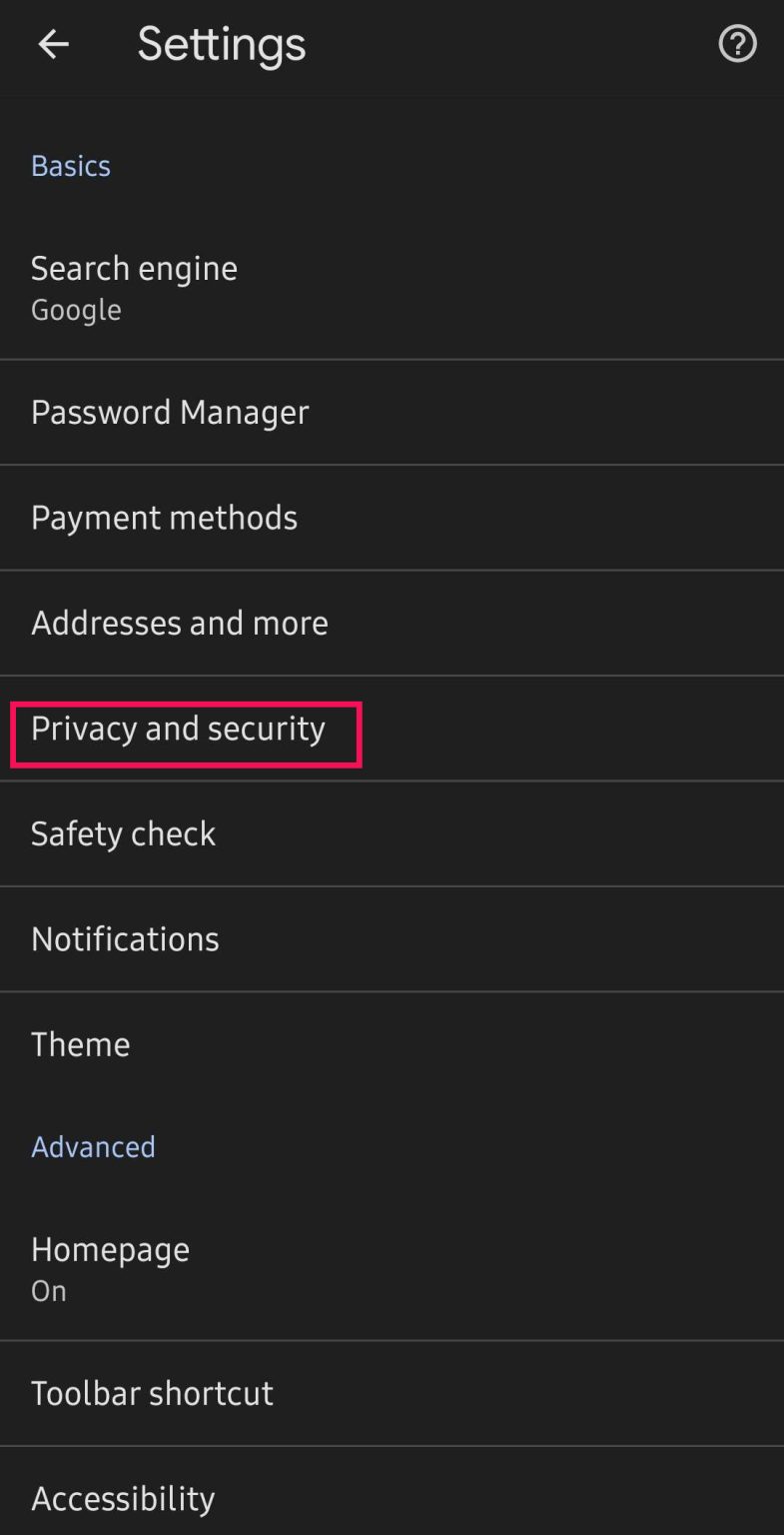This screenshot has height=1535, width=784.
Task: Tap the Basics section header
Action: coord(70,165)
